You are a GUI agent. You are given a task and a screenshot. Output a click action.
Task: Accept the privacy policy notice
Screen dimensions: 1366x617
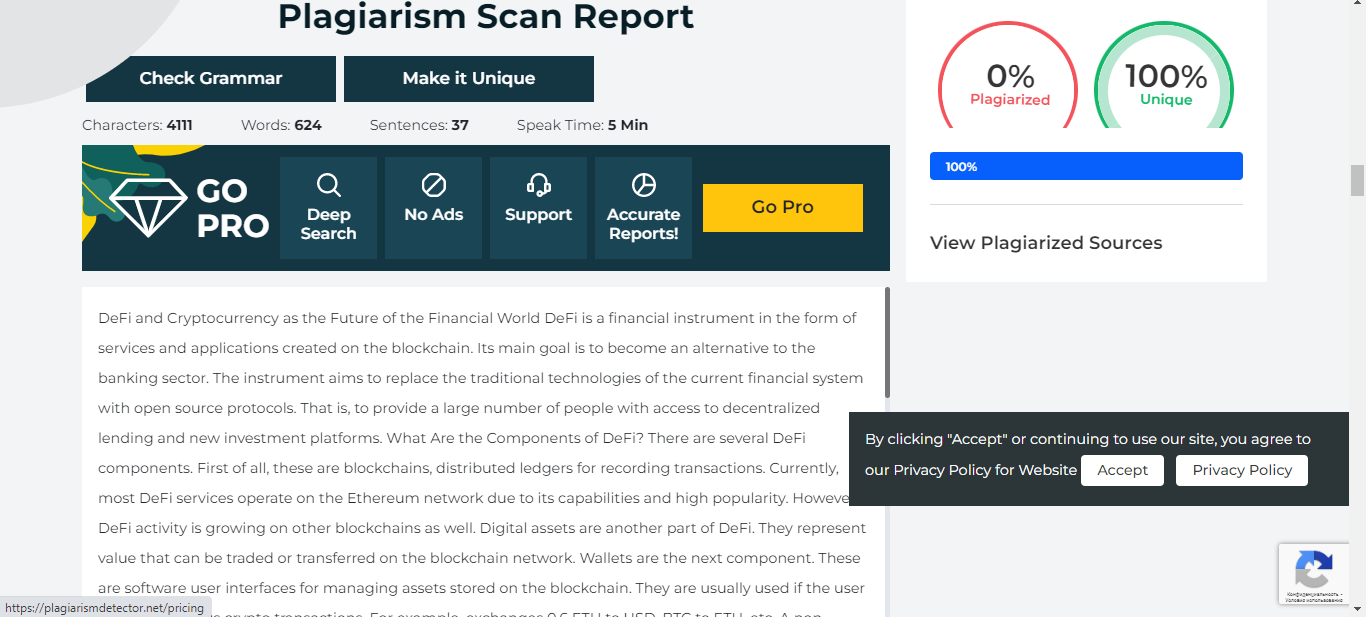pyautogui.click(x=1122, y=470)
